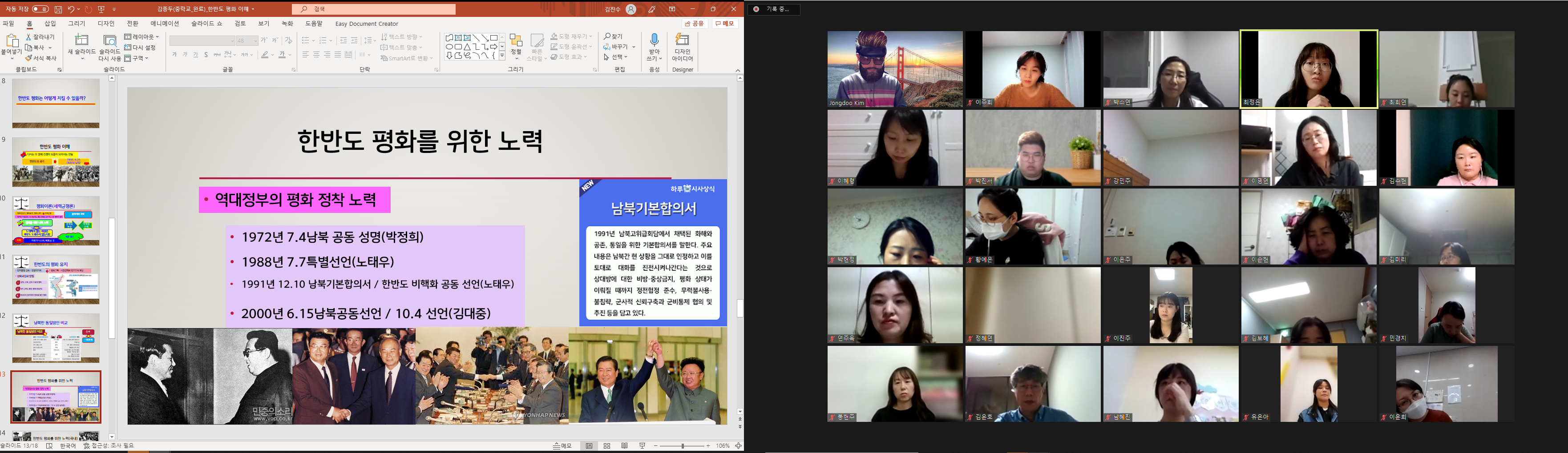Toggle the notes pane (메모) in status bar
This screenshot has height=453, width=1568.
click(x=562, y=446)
